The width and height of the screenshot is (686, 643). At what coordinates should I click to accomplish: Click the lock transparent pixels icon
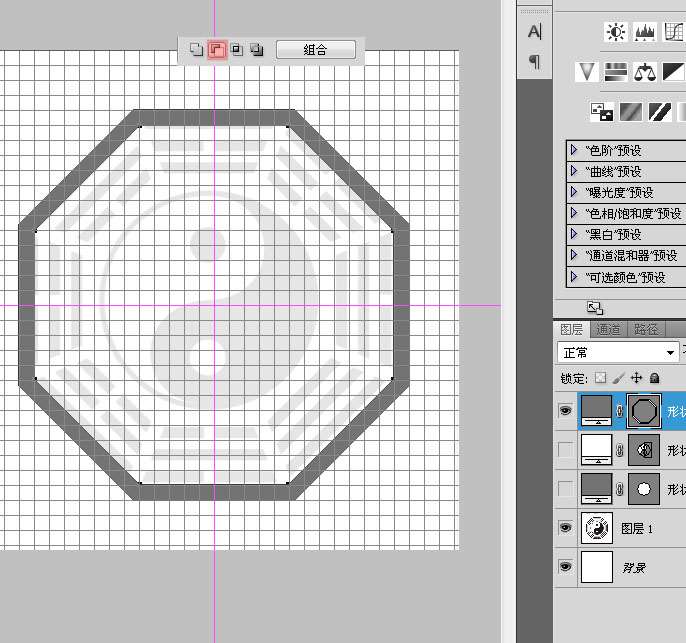pos(600,379)
